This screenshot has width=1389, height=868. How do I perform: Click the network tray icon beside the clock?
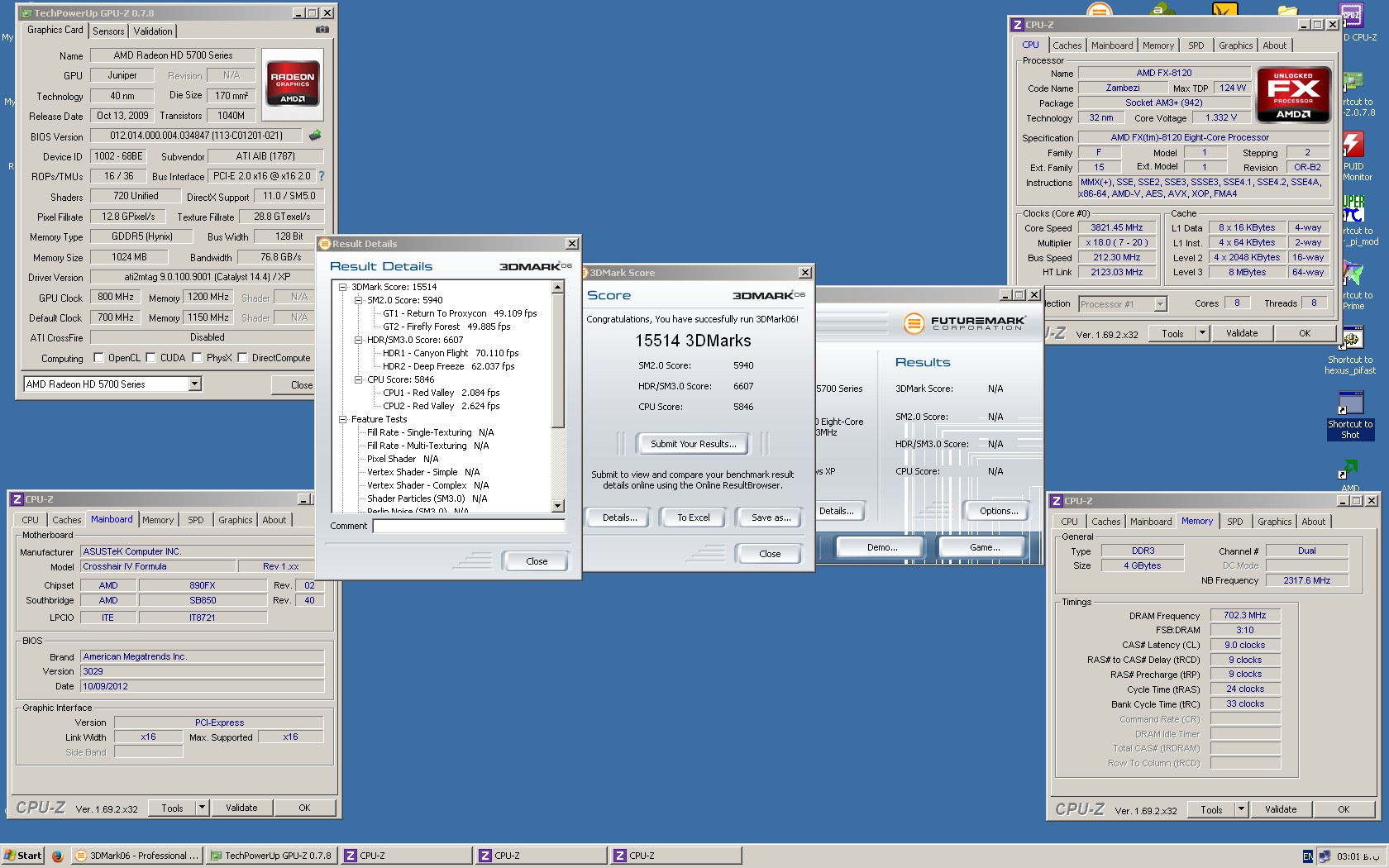point(1325,856)
